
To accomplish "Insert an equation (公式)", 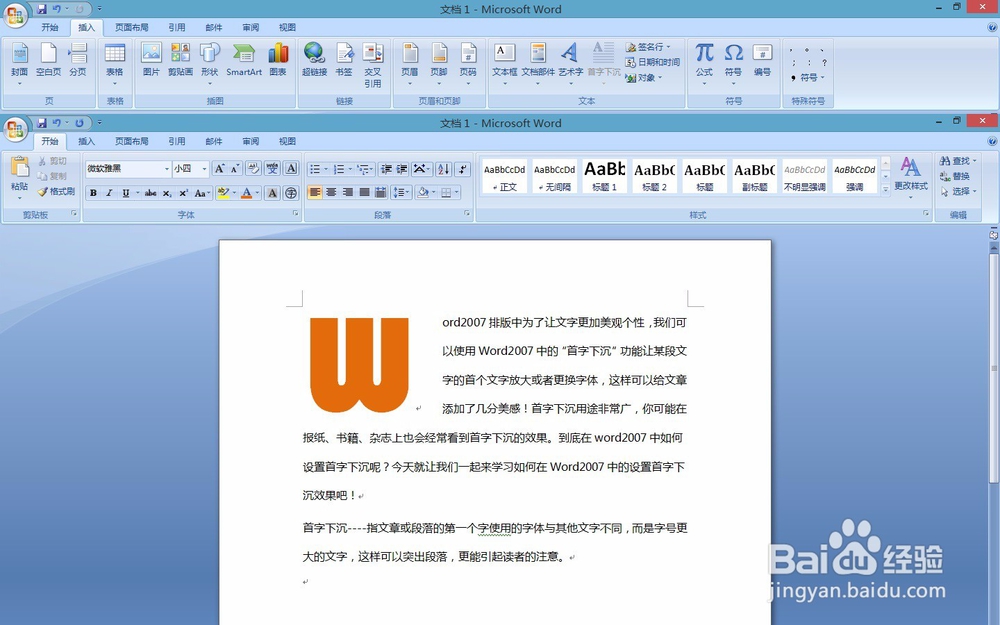I will click(704, 64).
